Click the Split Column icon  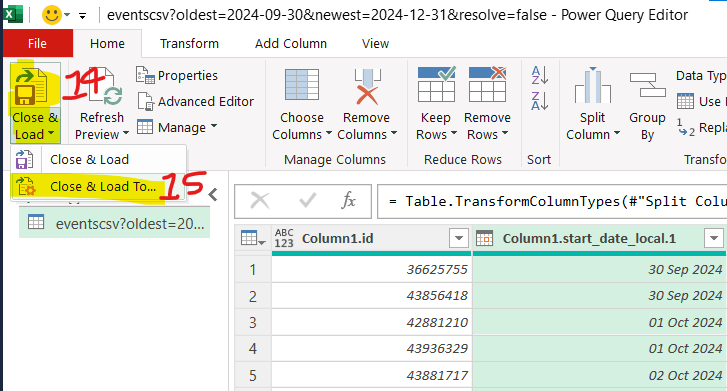pos(593,85)
